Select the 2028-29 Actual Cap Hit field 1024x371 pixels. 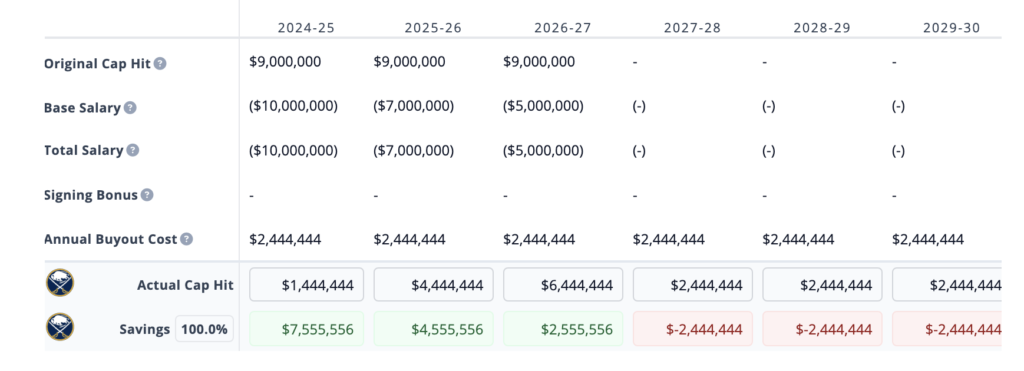coord(822,285)
